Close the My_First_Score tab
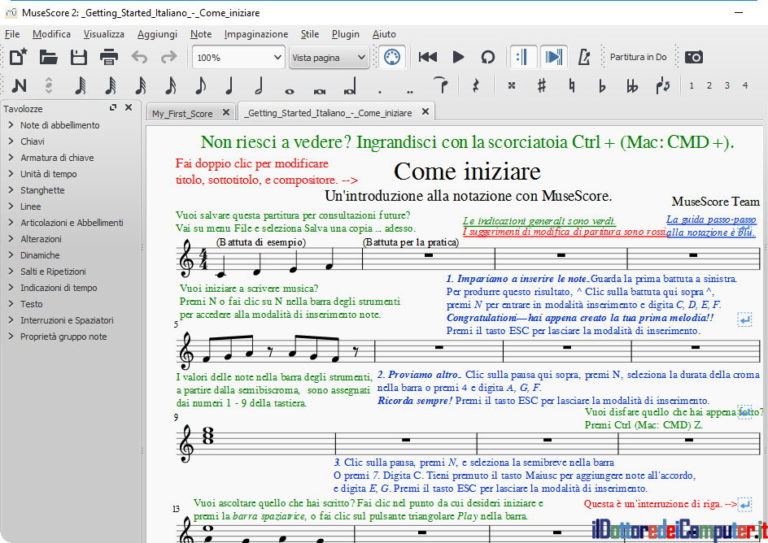 point(226,112)
